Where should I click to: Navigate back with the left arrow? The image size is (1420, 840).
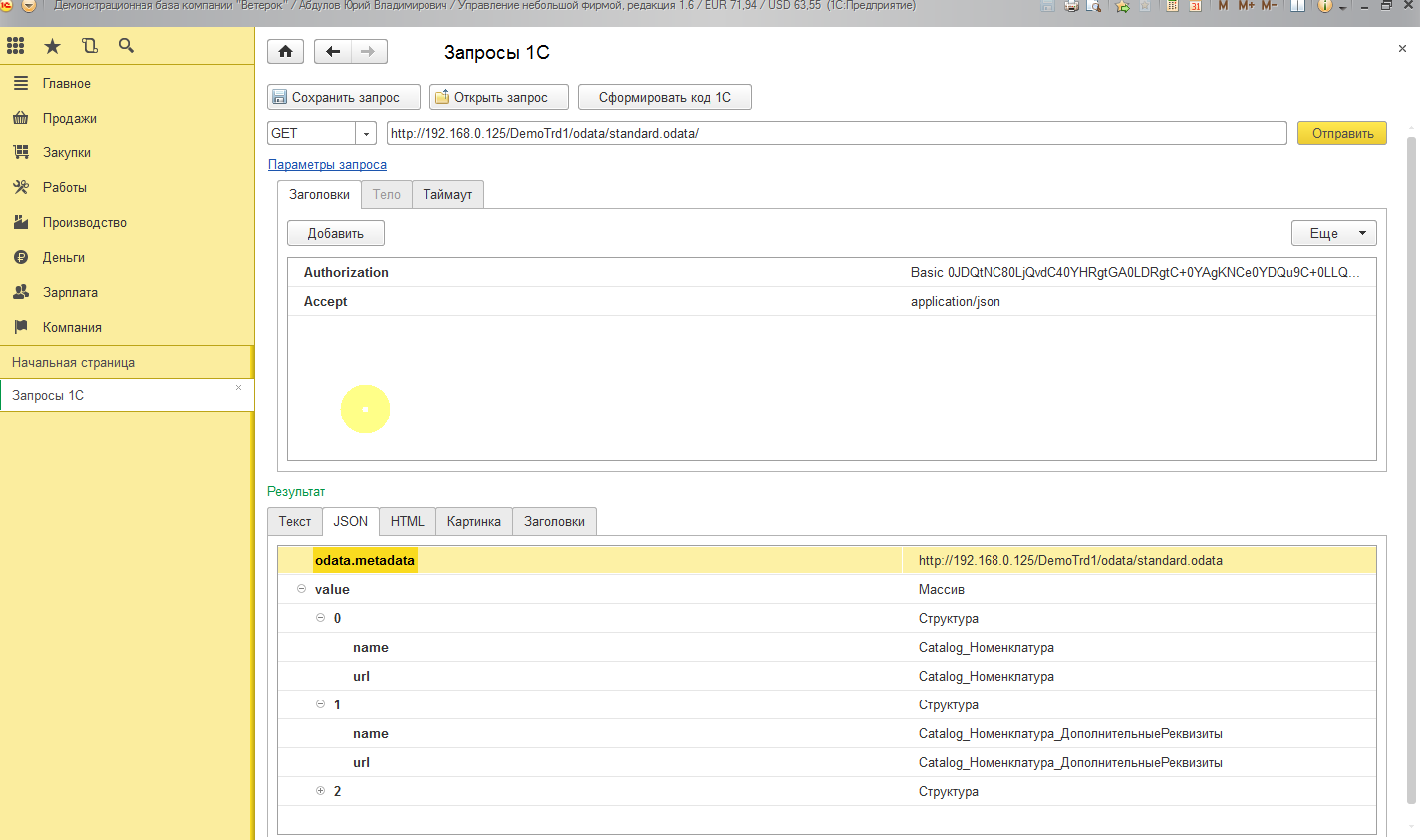click(333, 52)
